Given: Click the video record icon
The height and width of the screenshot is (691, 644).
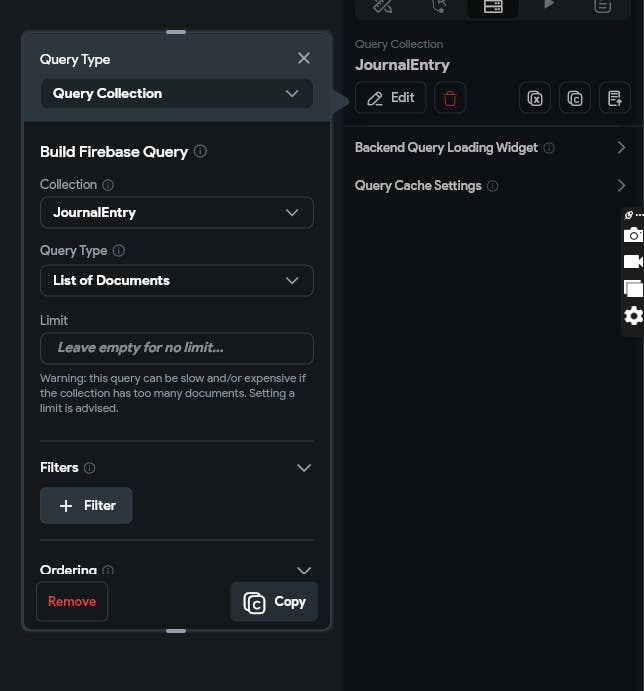Looking at the screenshot, I should [x=633, y=262].
